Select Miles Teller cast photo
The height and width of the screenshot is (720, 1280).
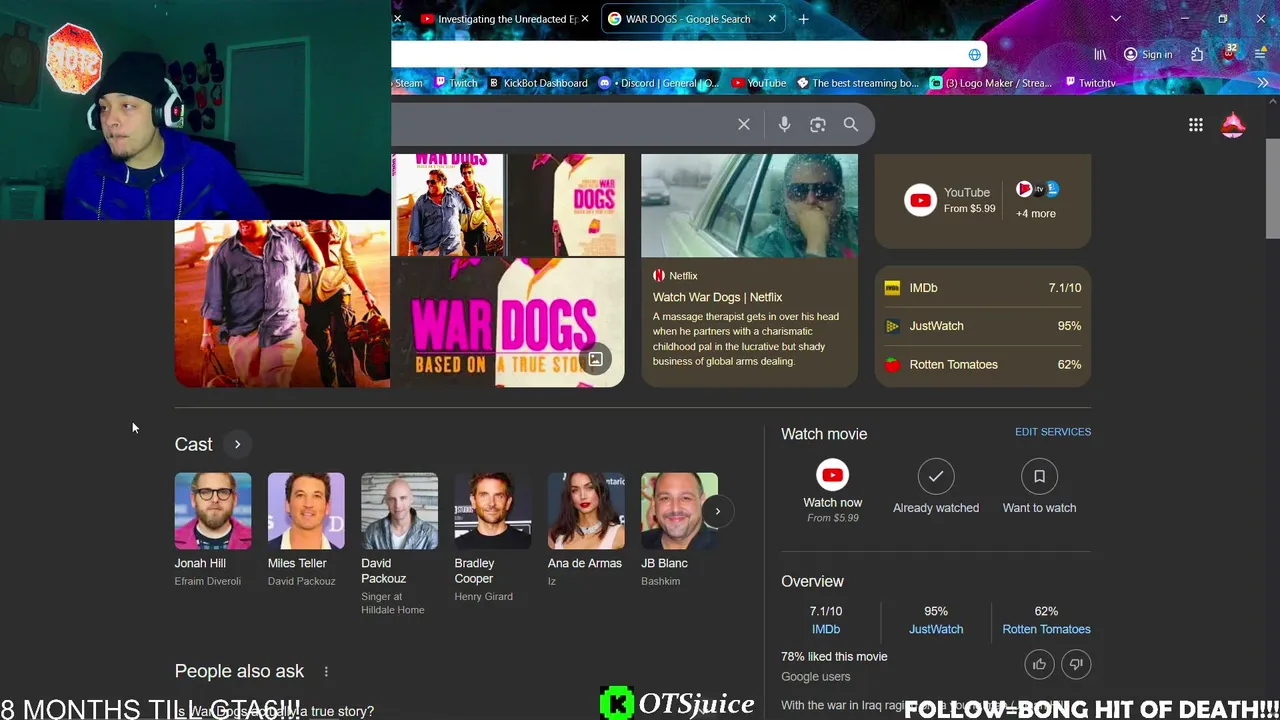[x=306, y=511]
